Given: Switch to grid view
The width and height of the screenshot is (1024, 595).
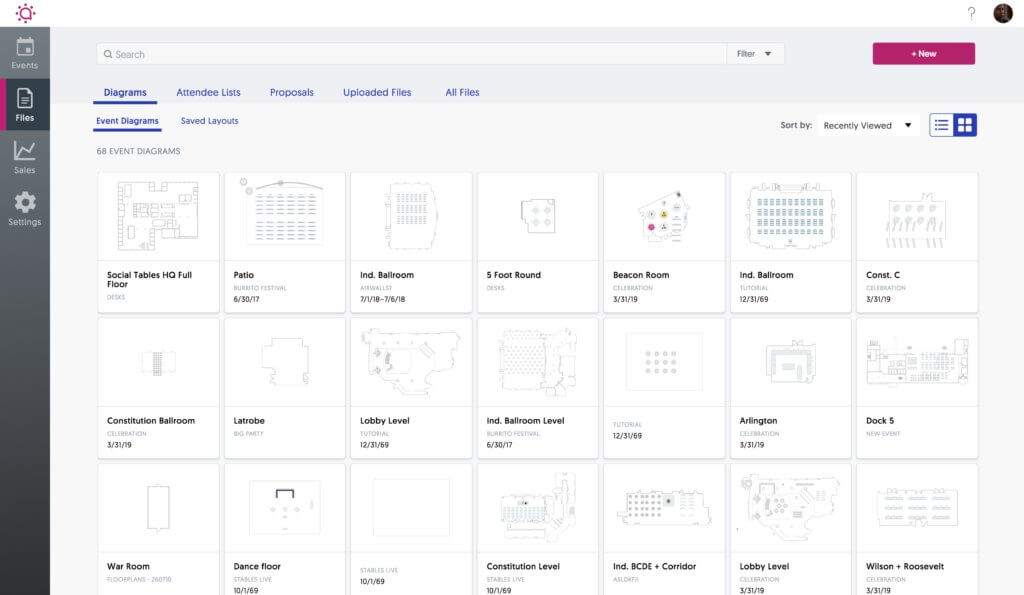Looking at the screenshot, I should coord(966,125).
